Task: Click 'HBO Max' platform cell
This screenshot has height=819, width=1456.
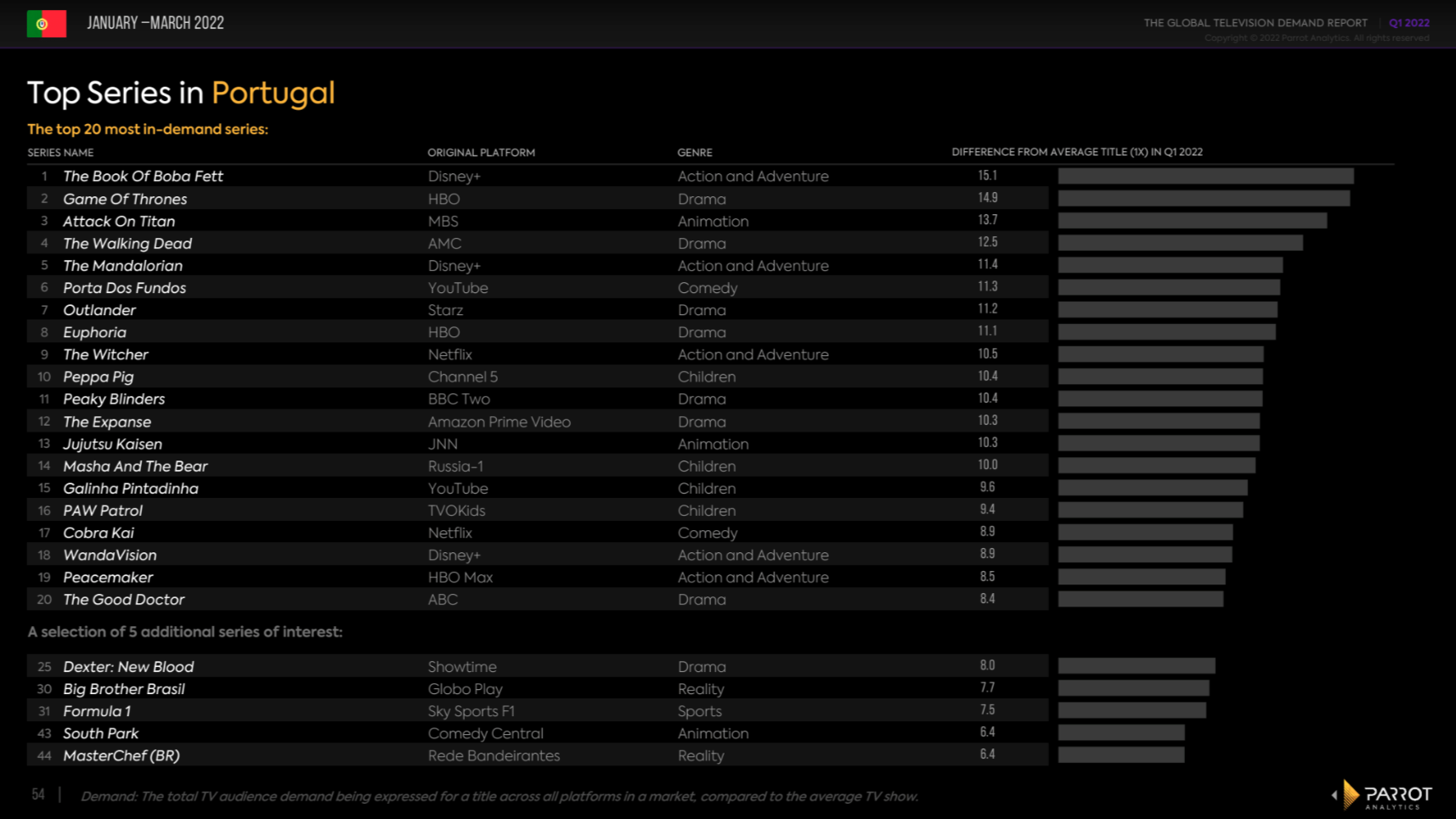Action: tap(460, 577)
